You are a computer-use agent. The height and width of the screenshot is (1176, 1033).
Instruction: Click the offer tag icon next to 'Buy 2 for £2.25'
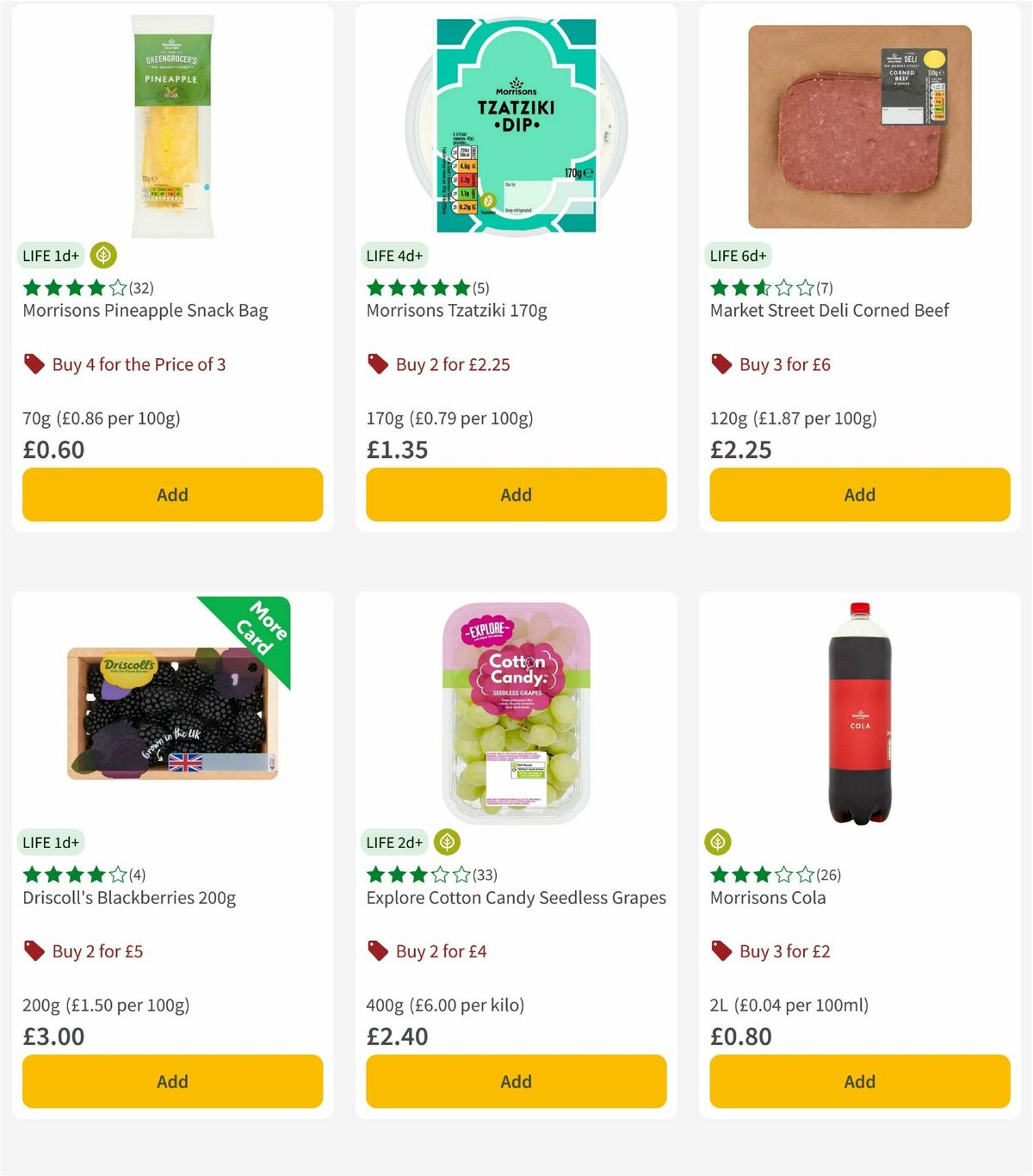[377, 364]
